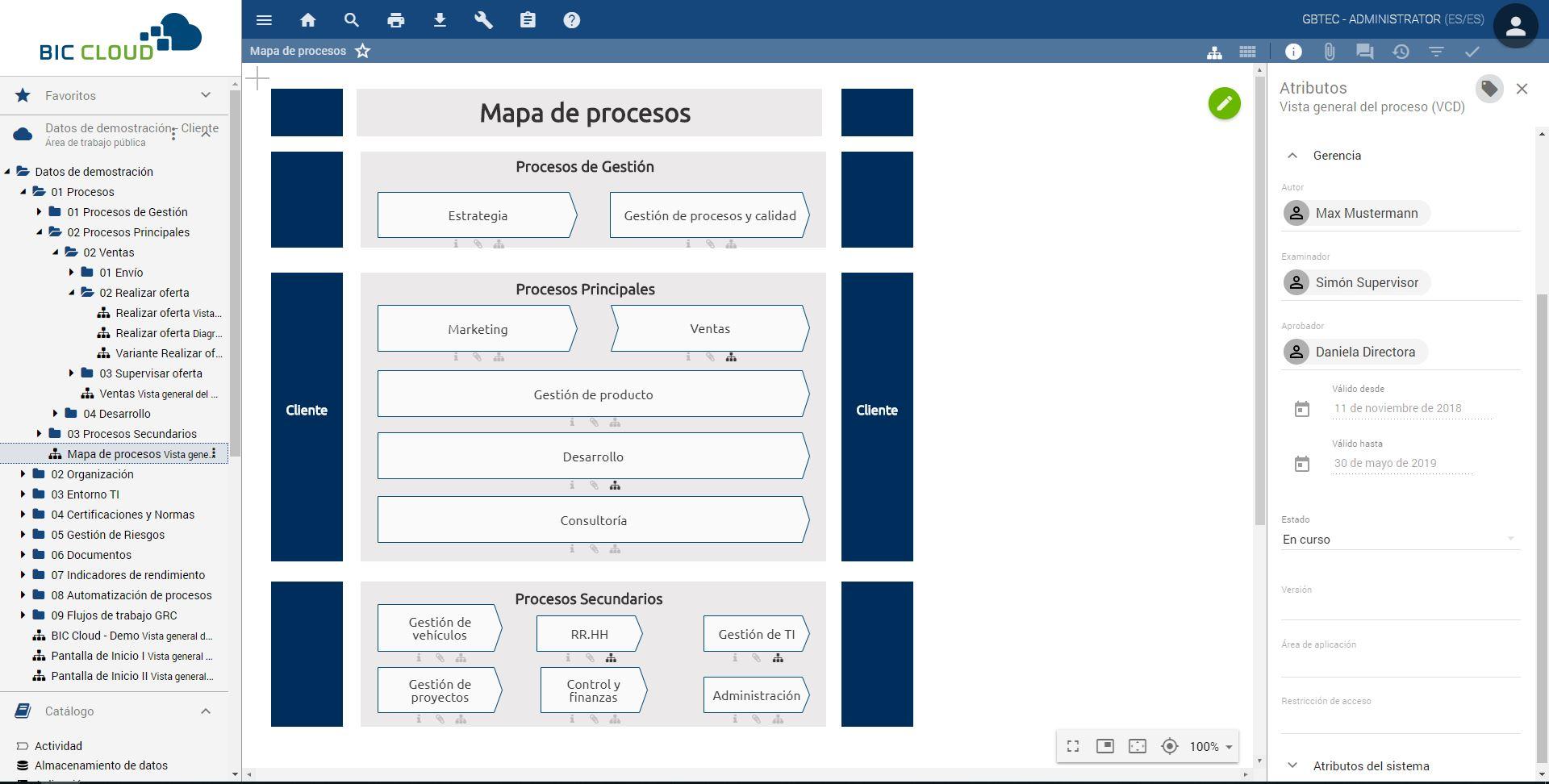
Task: Expand the Favoritos section
Action: point(206,95)
